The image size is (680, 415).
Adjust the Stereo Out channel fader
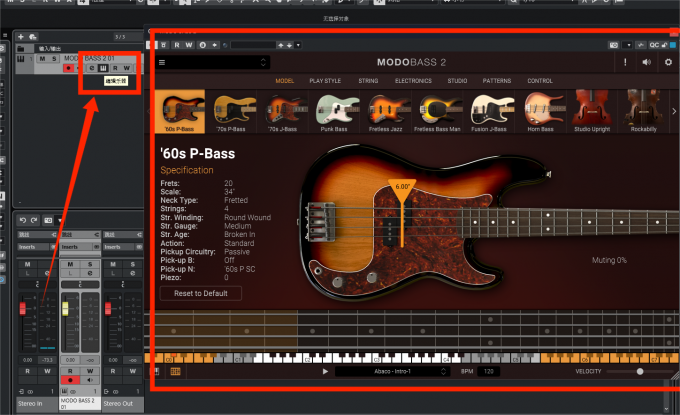[x=108, y=308]
